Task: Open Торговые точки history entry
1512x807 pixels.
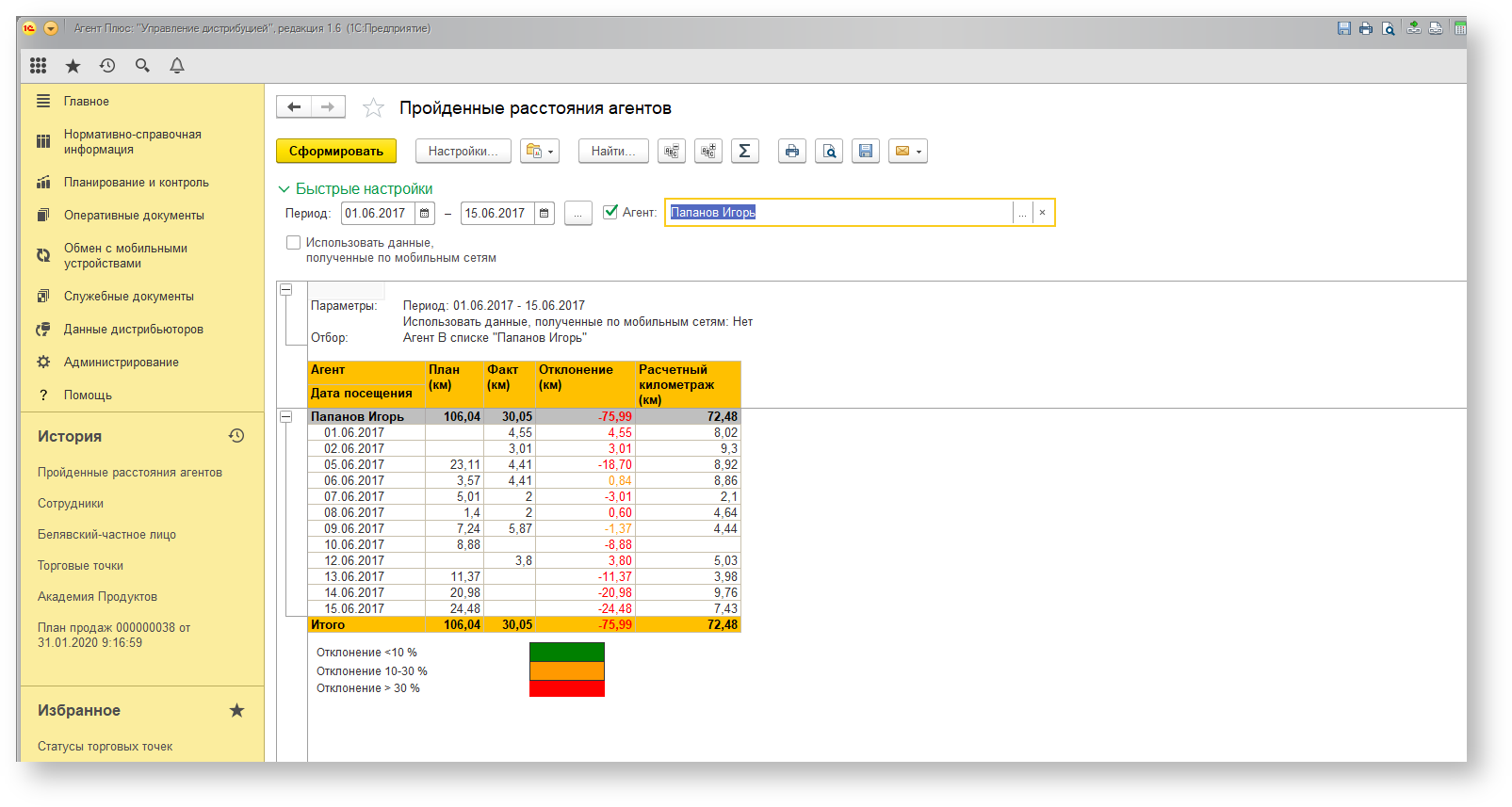Action: coord(80,565)
